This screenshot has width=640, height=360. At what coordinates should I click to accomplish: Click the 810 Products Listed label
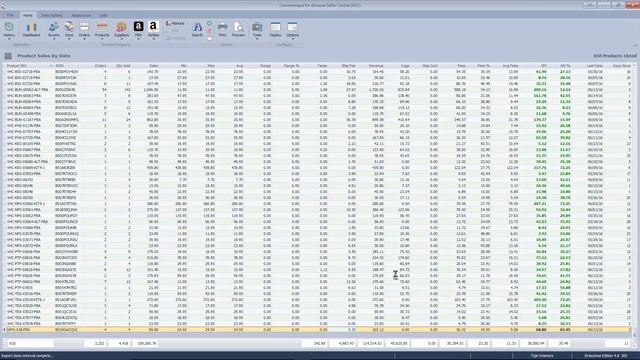(x=615, y=56)
